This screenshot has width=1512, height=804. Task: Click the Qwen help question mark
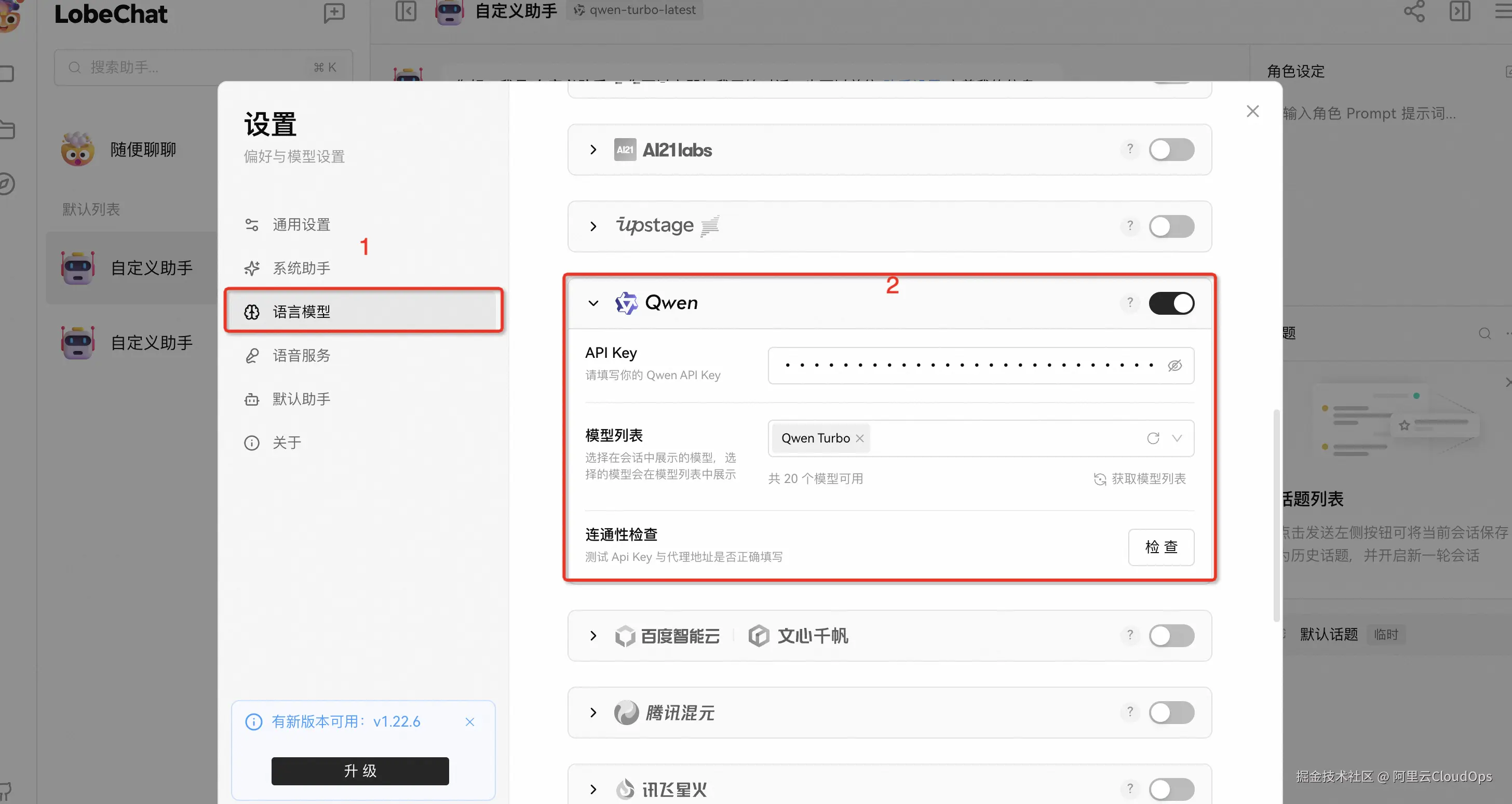click(1129, 302)
